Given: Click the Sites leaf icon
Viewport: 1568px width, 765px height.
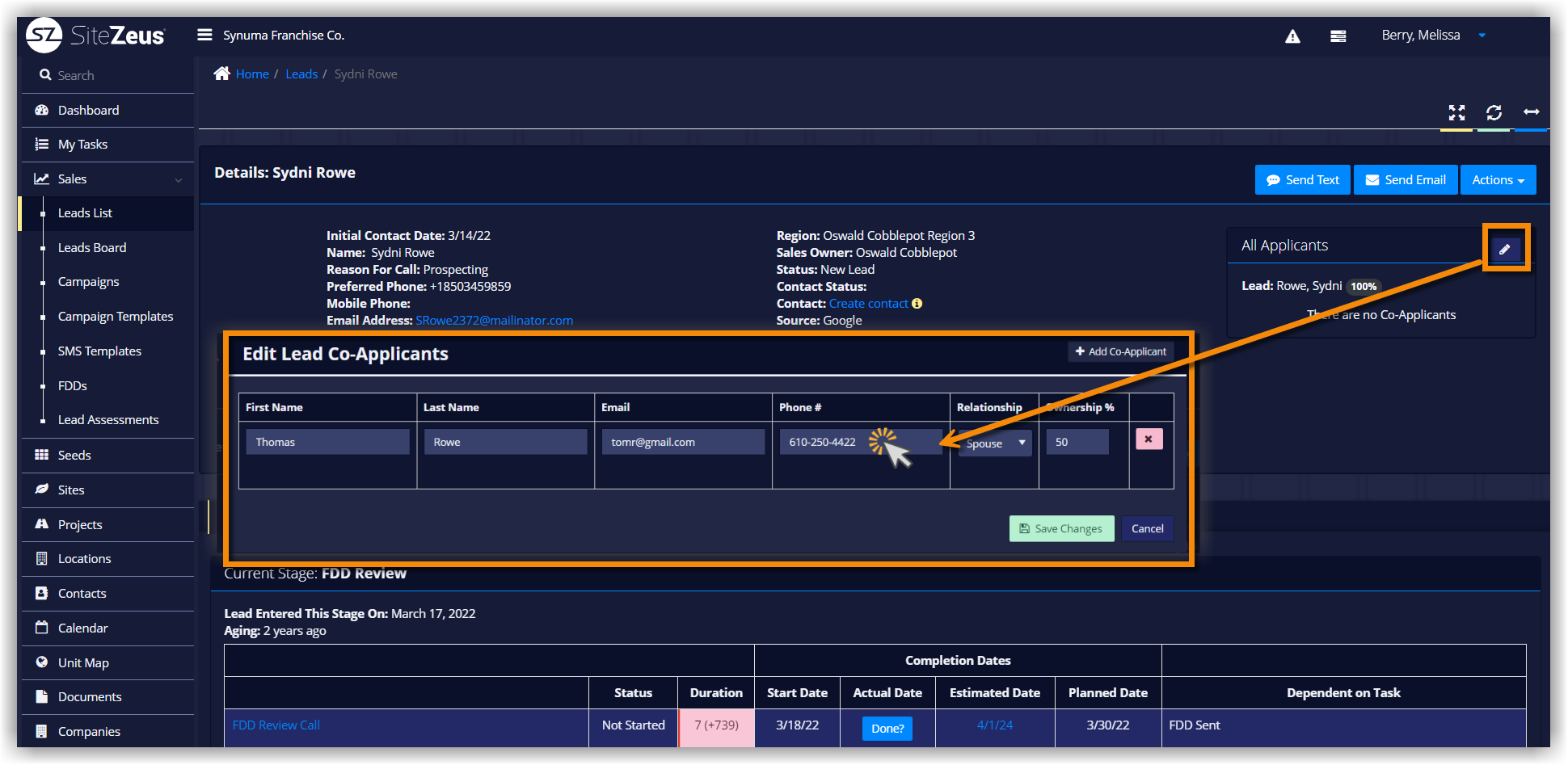Looking at the screenshot, I should coord(42,490).
